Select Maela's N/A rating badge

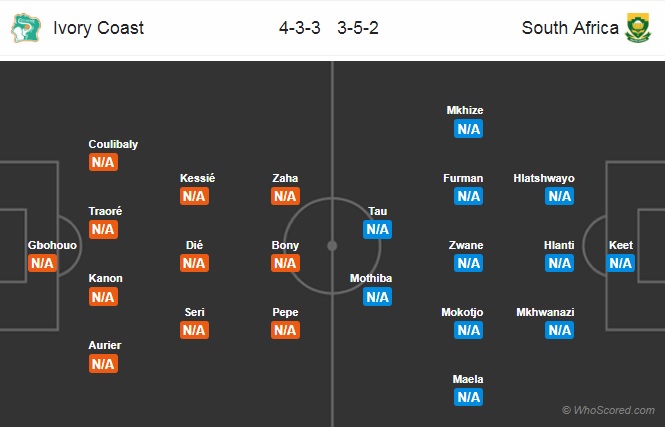click(x=469, y=397)
